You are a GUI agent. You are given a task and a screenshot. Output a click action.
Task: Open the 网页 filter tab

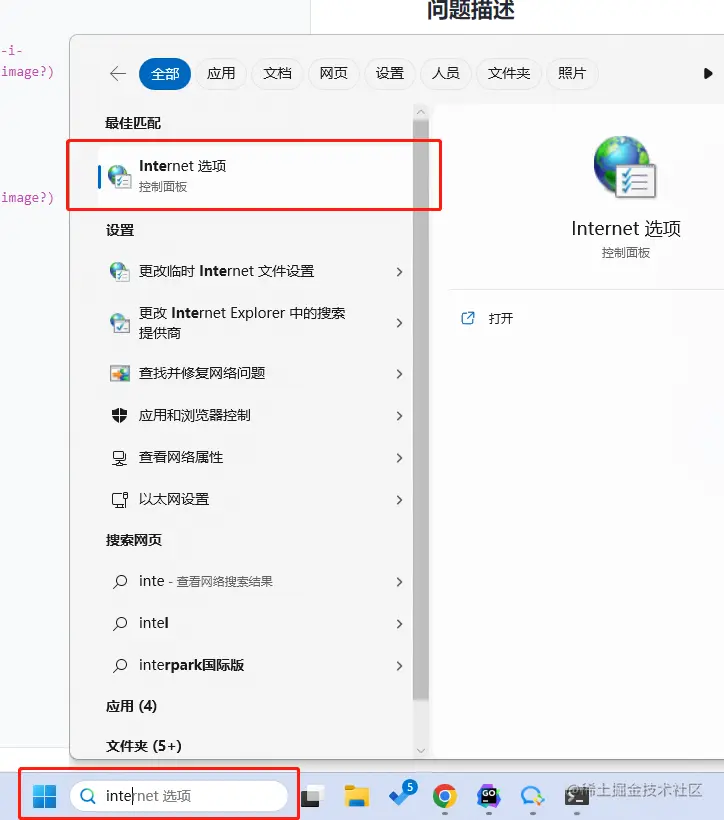tap(334, 74)
